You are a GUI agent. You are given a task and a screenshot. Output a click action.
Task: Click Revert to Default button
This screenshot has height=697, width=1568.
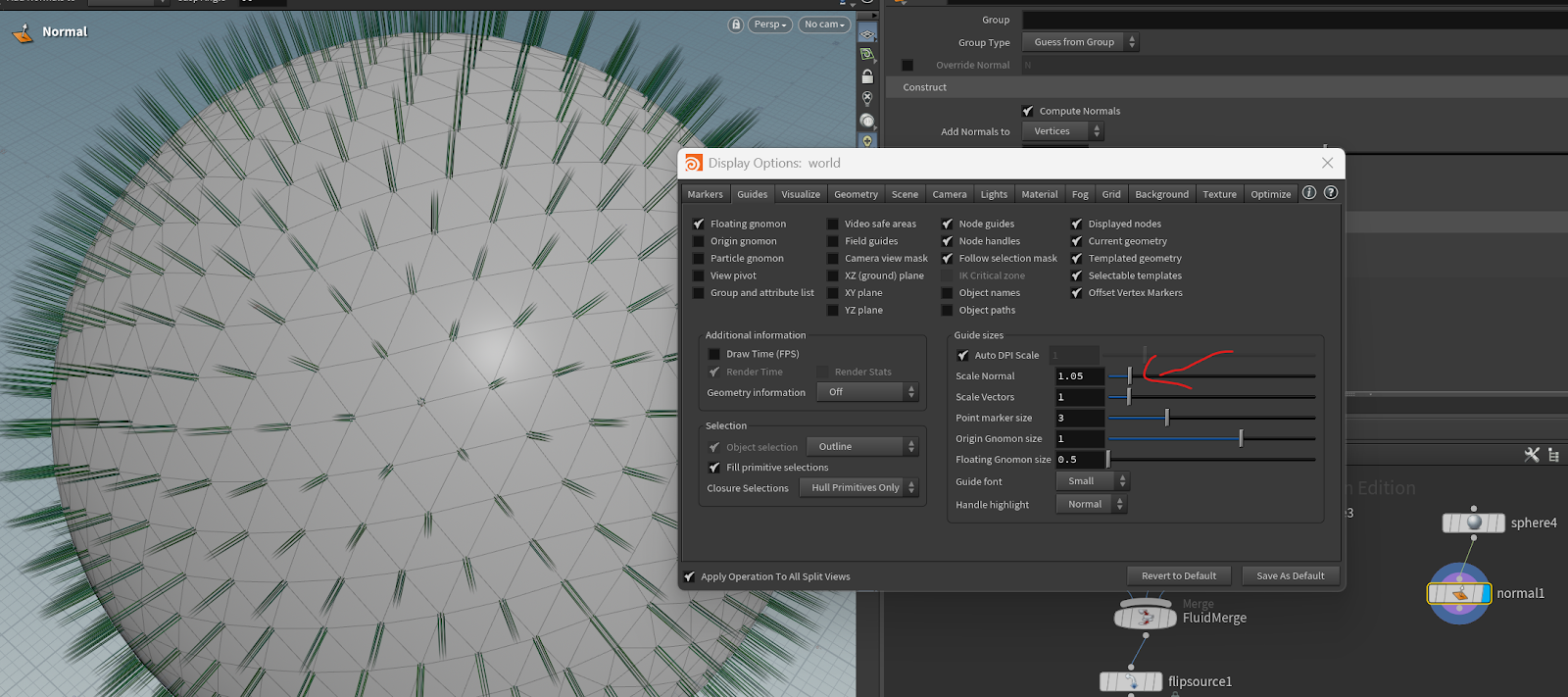[1179, 576]
